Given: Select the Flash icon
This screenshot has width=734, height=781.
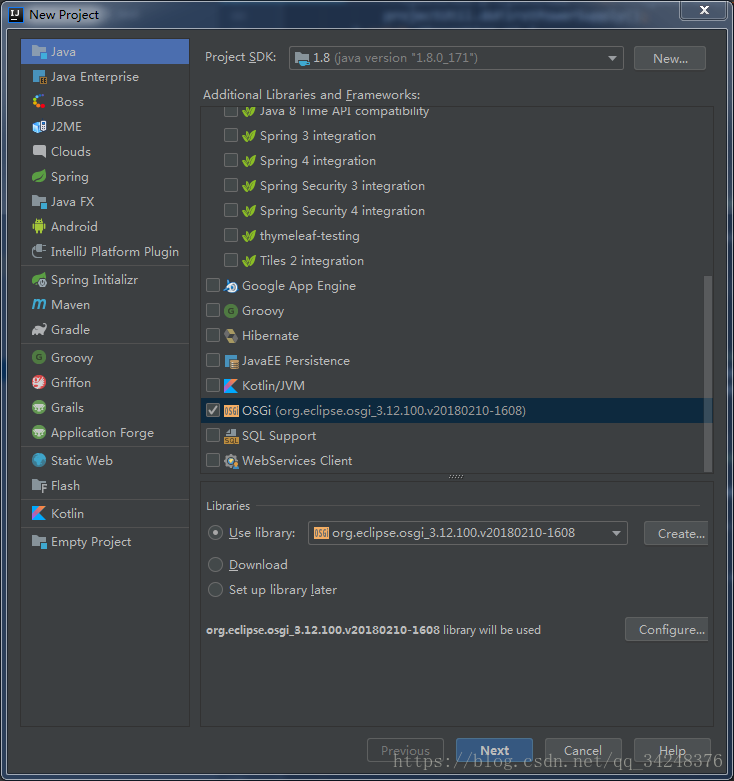Looking at the screenshot, I should click(39, 485).
